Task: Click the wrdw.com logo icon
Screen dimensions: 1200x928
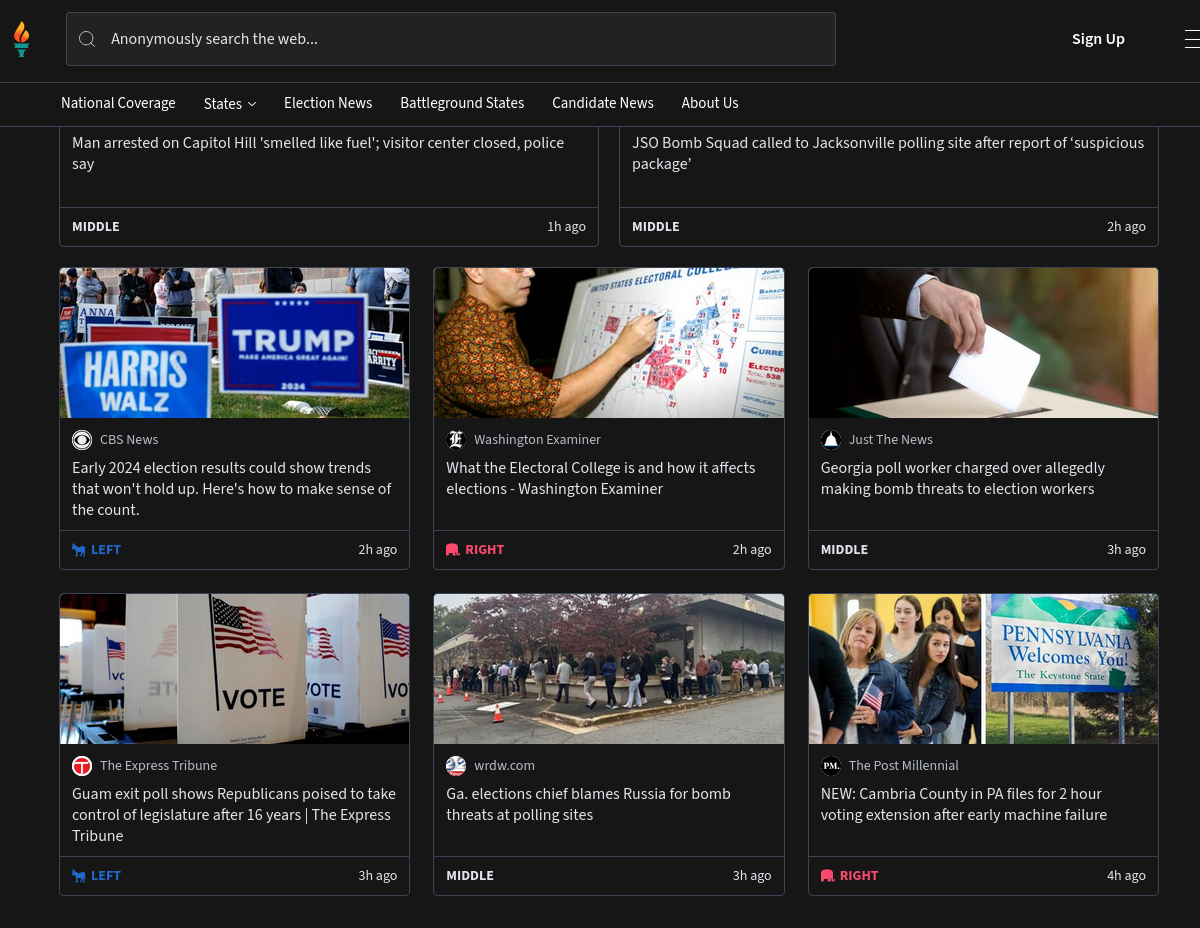Action: tap(456, 766)
